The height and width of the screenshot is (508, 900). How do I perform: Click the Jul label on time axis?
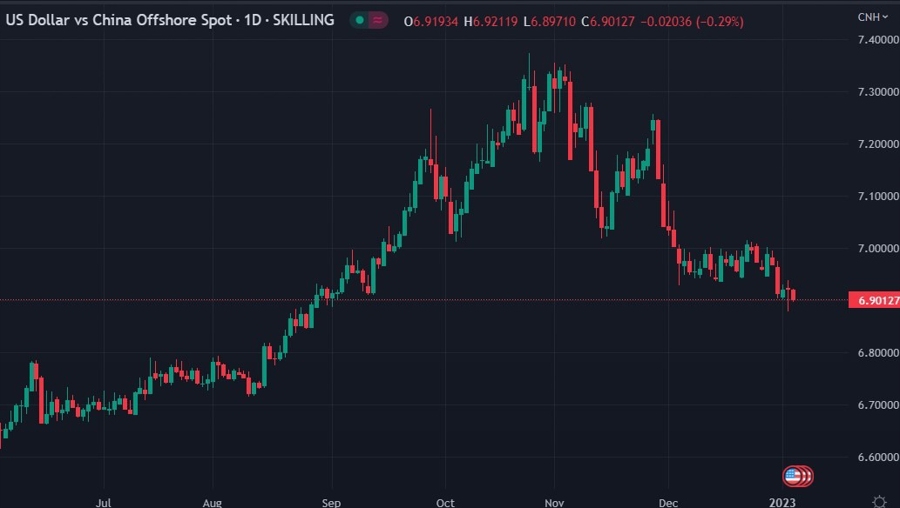103,503
